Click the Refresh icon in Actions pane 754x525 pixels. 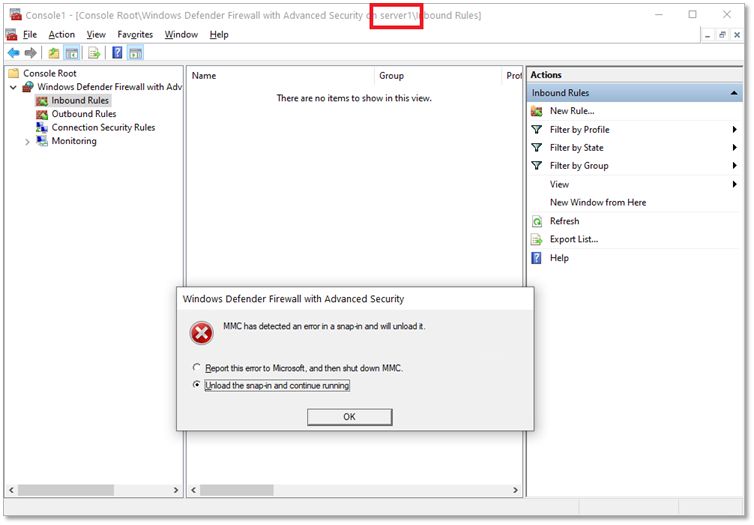537,221
